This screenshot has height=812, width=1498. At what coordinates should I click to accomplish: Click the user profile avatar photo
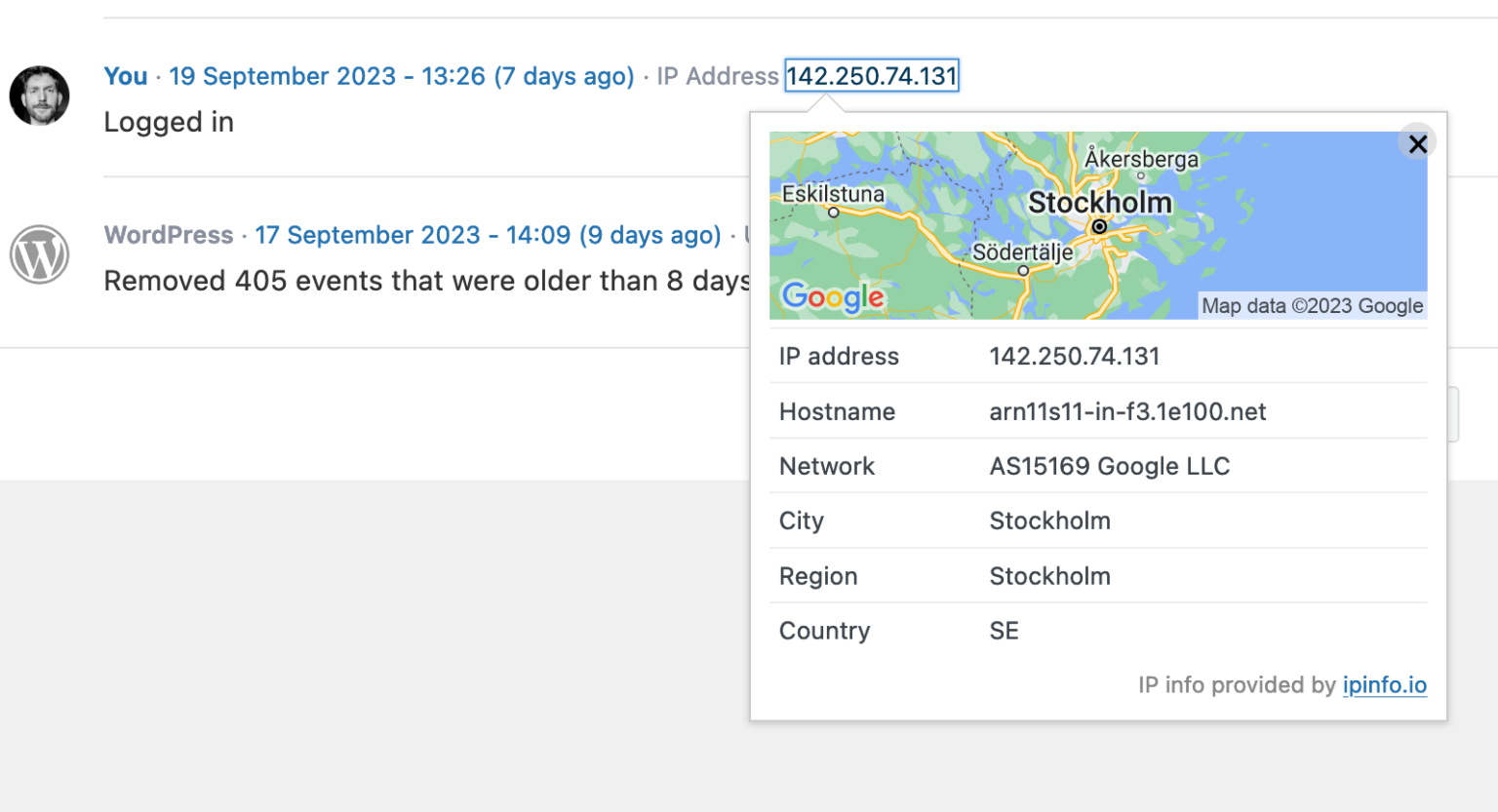click(x=40, y=96)
